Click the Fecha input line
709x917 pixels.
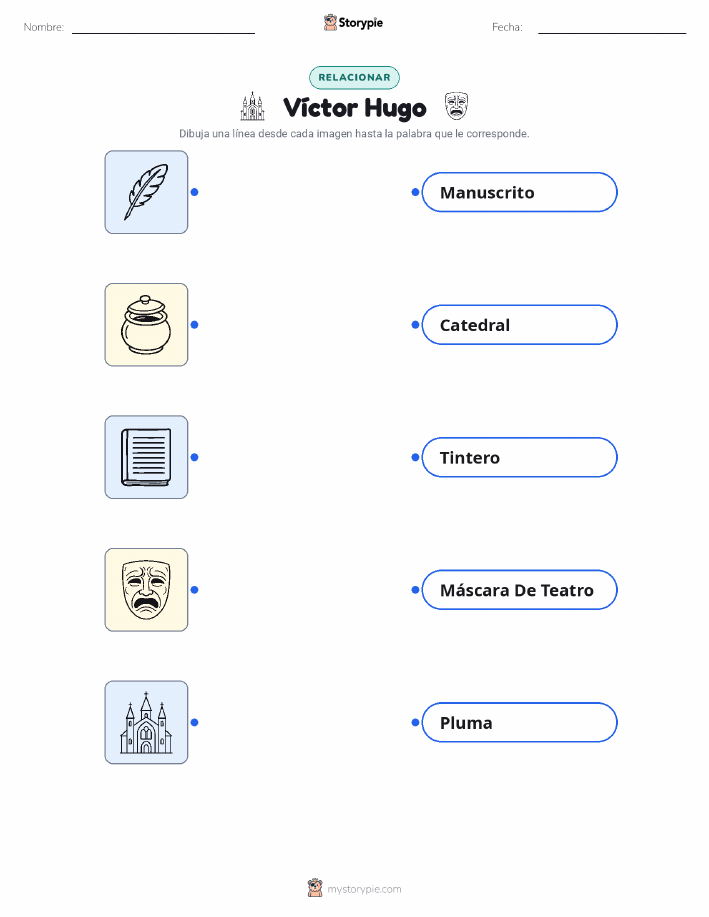click(x=612, y=28)
